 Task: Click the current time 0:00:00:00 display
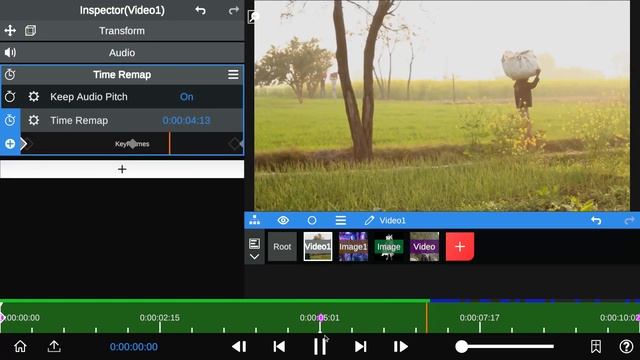[x=133, y=347]
